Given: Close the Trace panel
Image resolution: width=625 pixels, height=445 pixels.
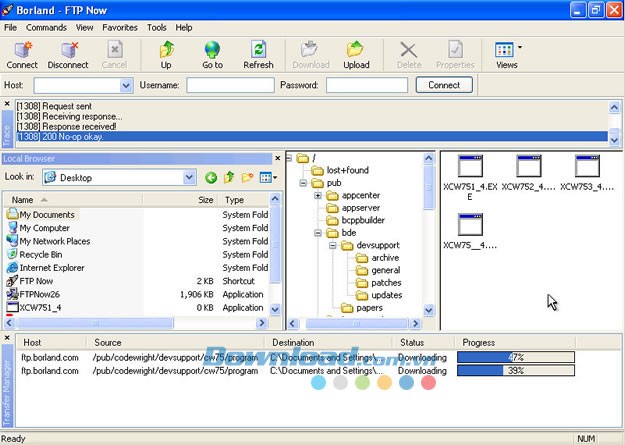Looking at the screenshot, I should [x=7, y=104].
